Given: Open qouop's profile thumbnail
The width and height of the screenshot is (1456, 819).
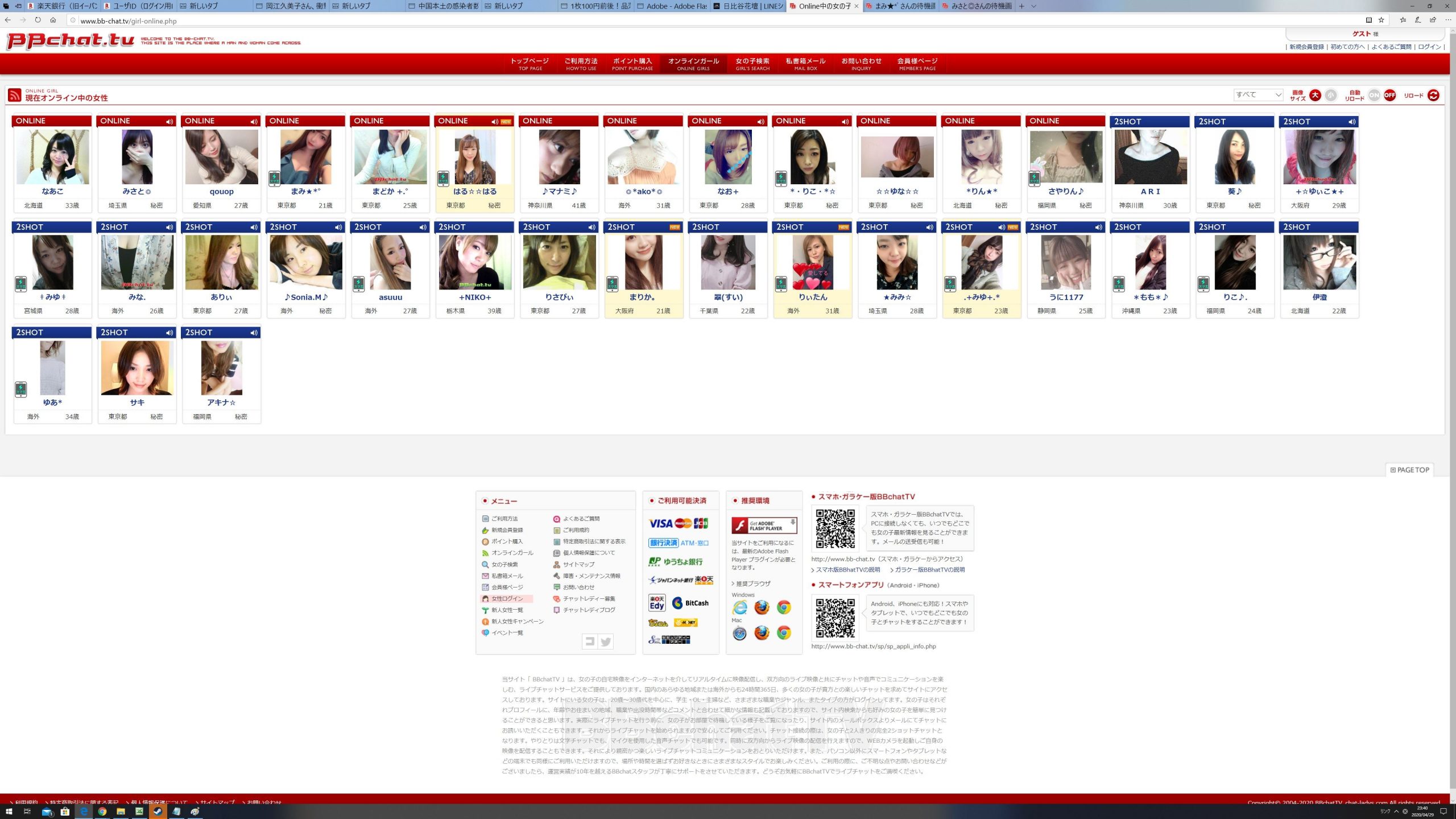Looking at the screenshot, I should click(221, 157).
